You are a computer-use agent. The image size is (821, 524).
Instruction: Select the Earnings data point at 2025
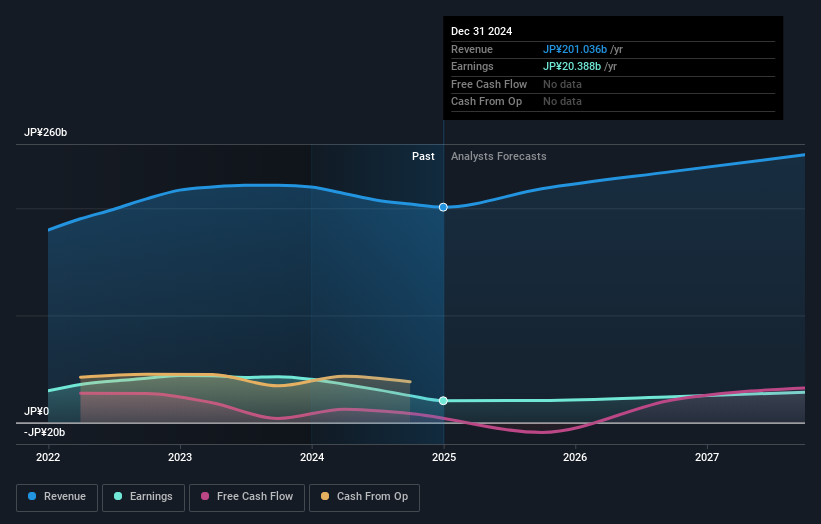(443, 401)
